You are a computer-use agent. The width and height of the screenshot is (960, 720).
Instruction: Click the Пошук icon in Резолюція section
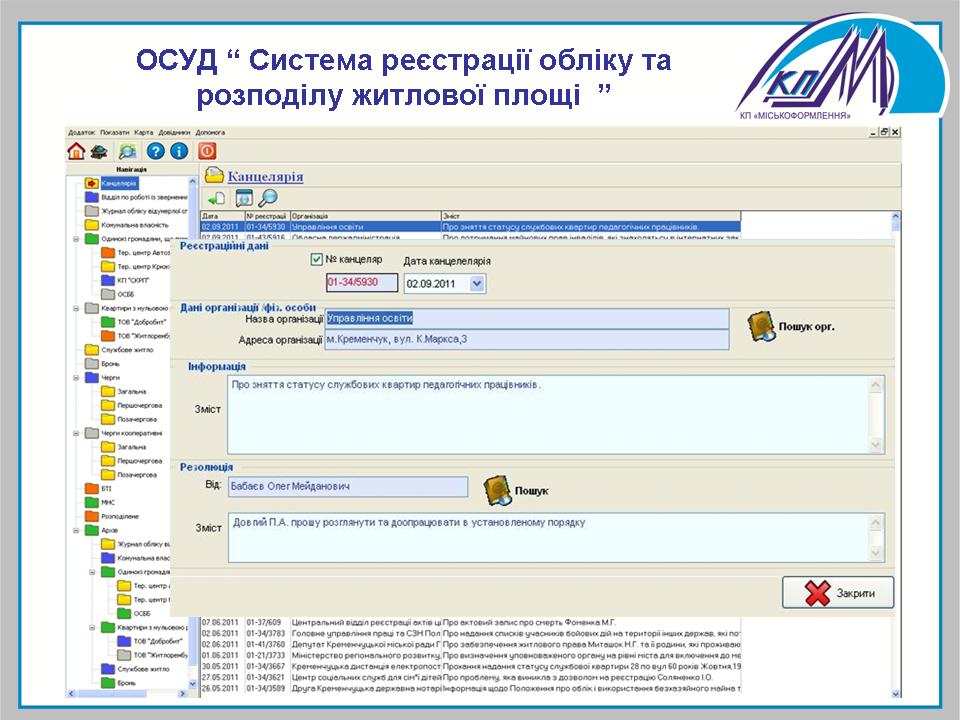pyautogui.click(x=497, y=490)
